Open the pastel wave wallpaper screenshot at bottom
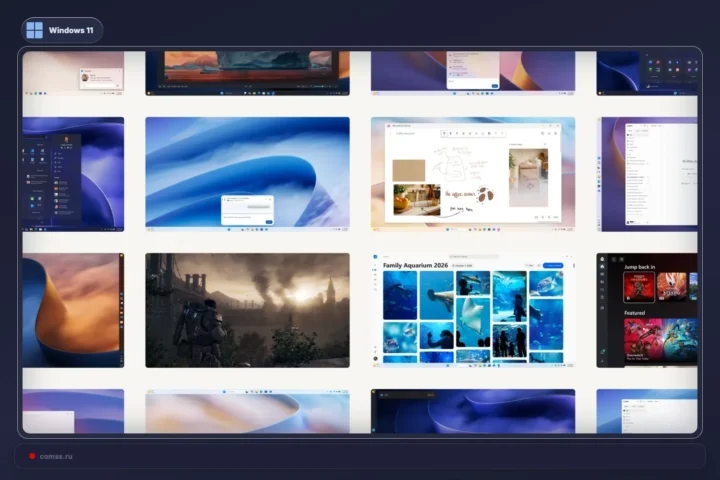The width and height of the screenshot is (720, 480). click(x=248, y=411)
